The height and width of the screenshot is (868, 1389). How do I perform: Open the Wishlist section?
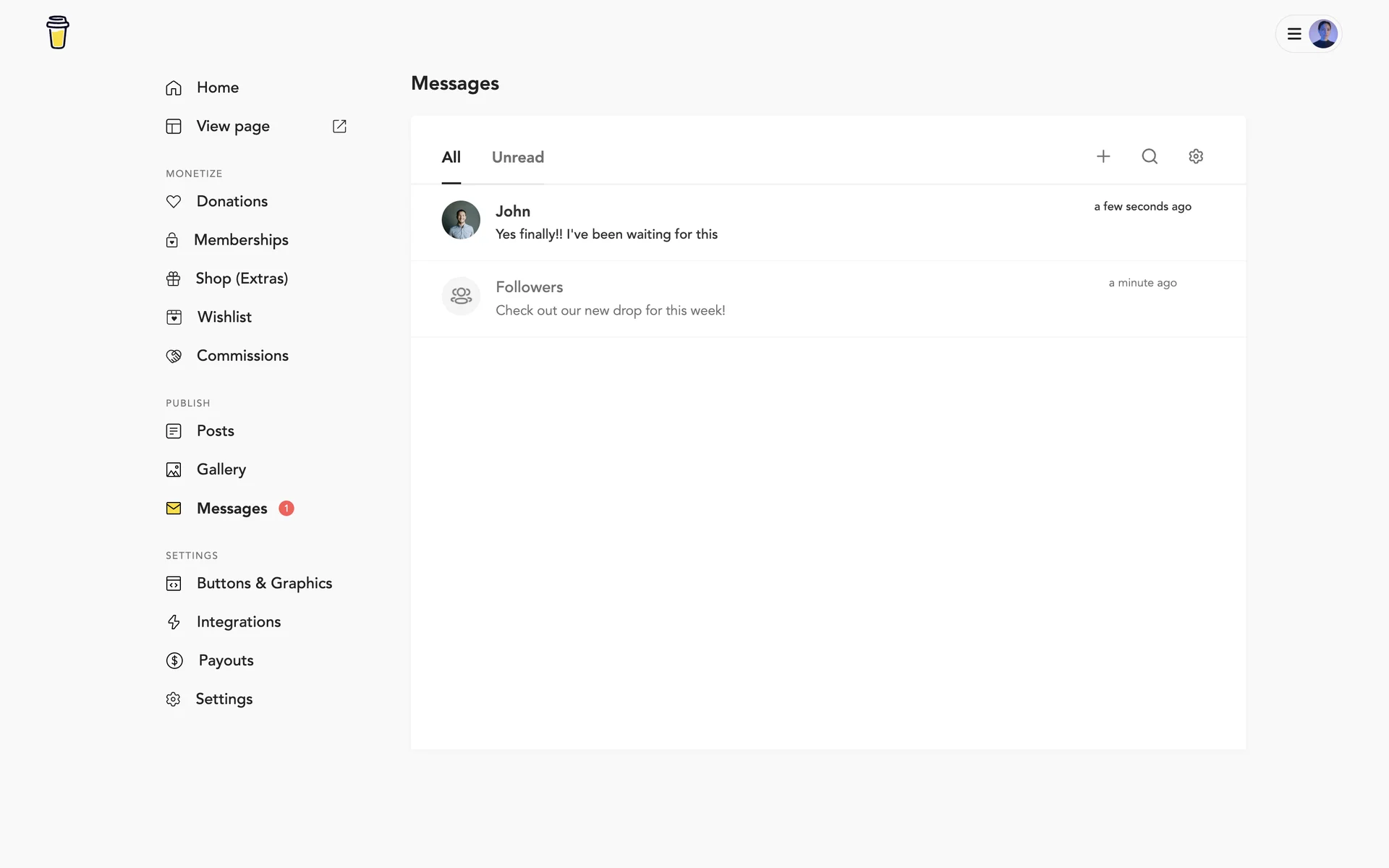click(224, 317)
